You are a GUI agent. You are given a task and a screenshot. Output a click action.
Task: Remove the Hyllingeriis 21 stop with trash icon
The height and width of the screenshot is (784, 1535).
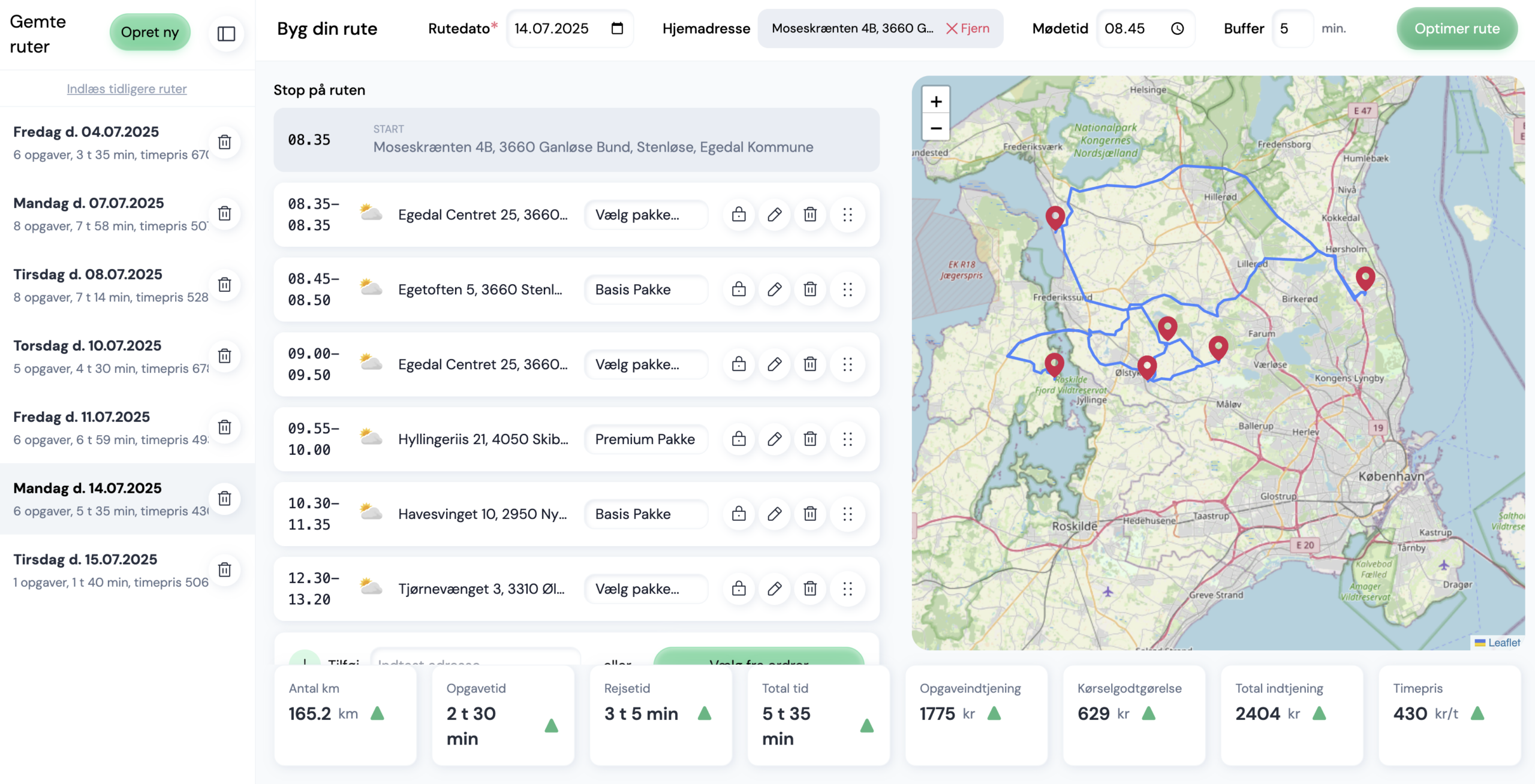pyautogui.click(x=810, y=439)
